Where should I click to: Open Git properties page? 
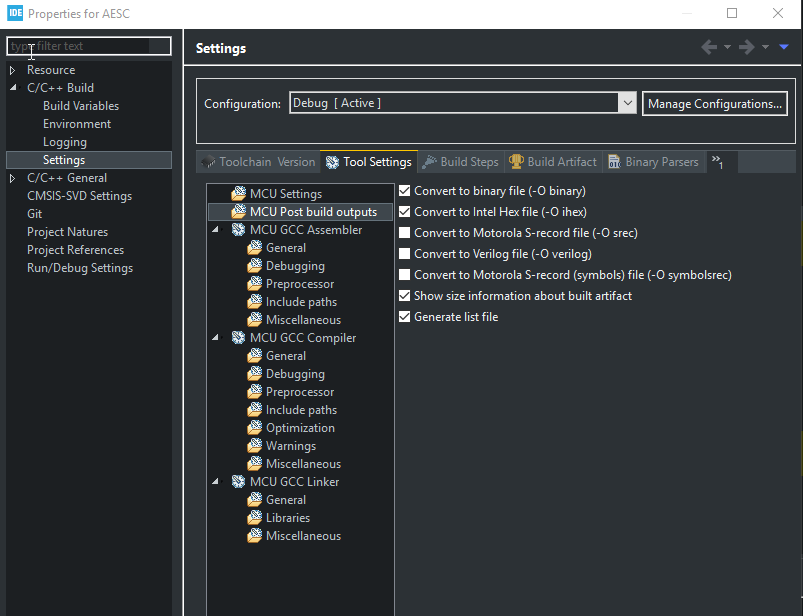[x=34, y=214]
